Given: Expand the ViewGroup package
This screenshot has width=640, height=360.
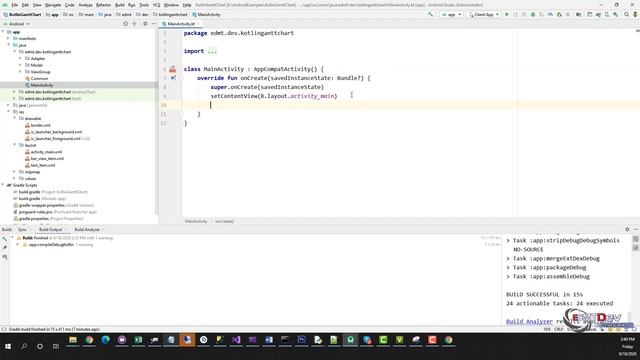Looking at the screenshot, I should 20,72.
